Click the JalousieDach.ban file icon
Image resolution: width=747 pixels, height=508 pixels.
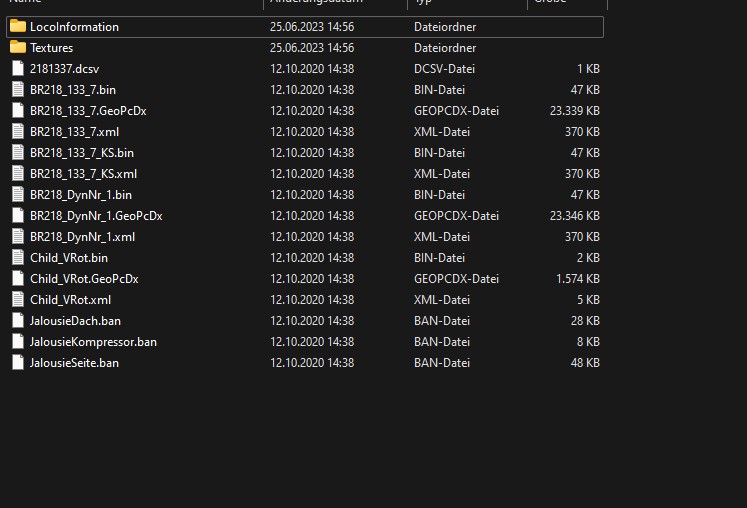click(x=18, y=321)
